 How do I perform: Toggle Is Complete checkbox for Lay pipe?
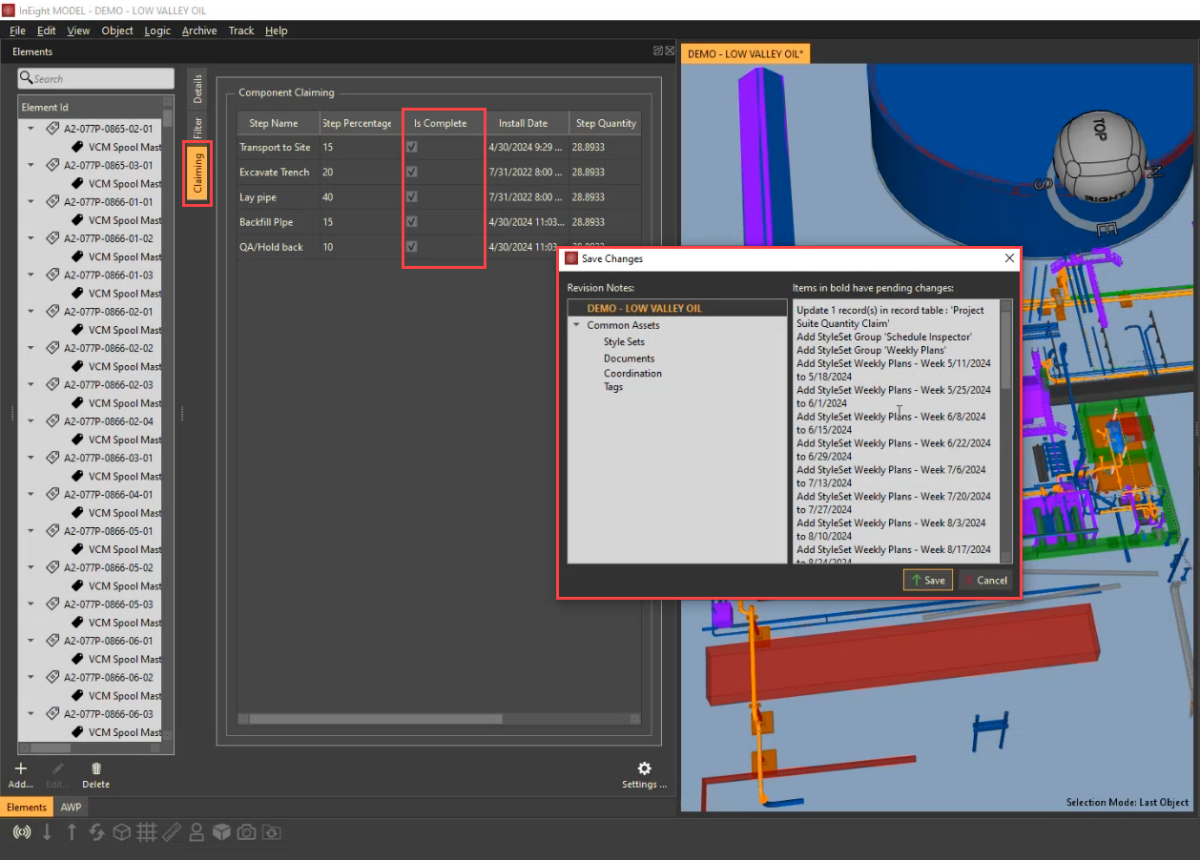coord(412,197)
